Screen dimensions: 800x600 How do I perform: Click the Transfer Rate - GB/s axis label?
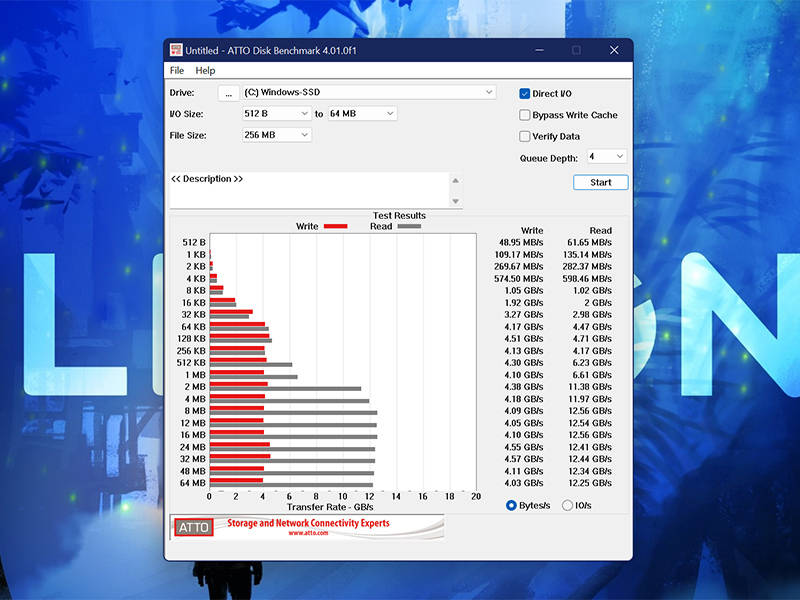coord(330,507)
